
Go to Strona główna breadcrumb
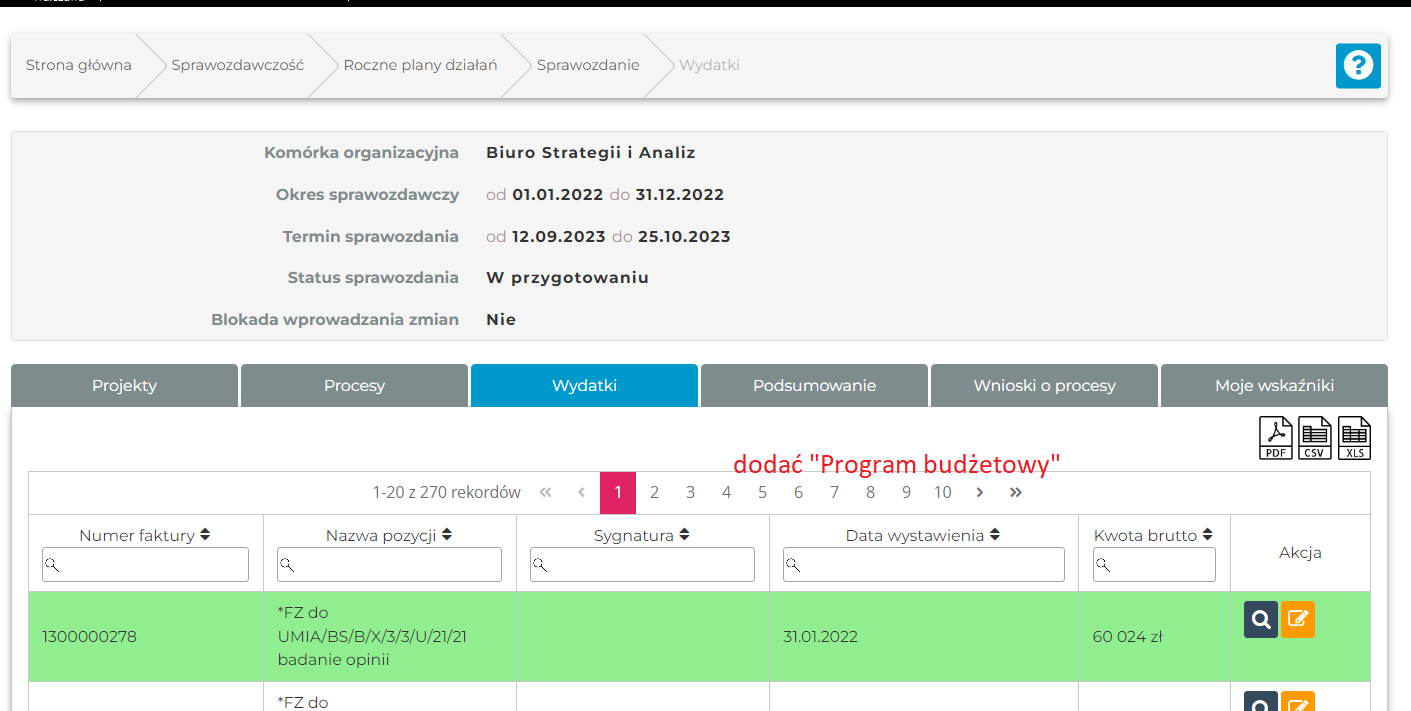(x=79, y=65)
